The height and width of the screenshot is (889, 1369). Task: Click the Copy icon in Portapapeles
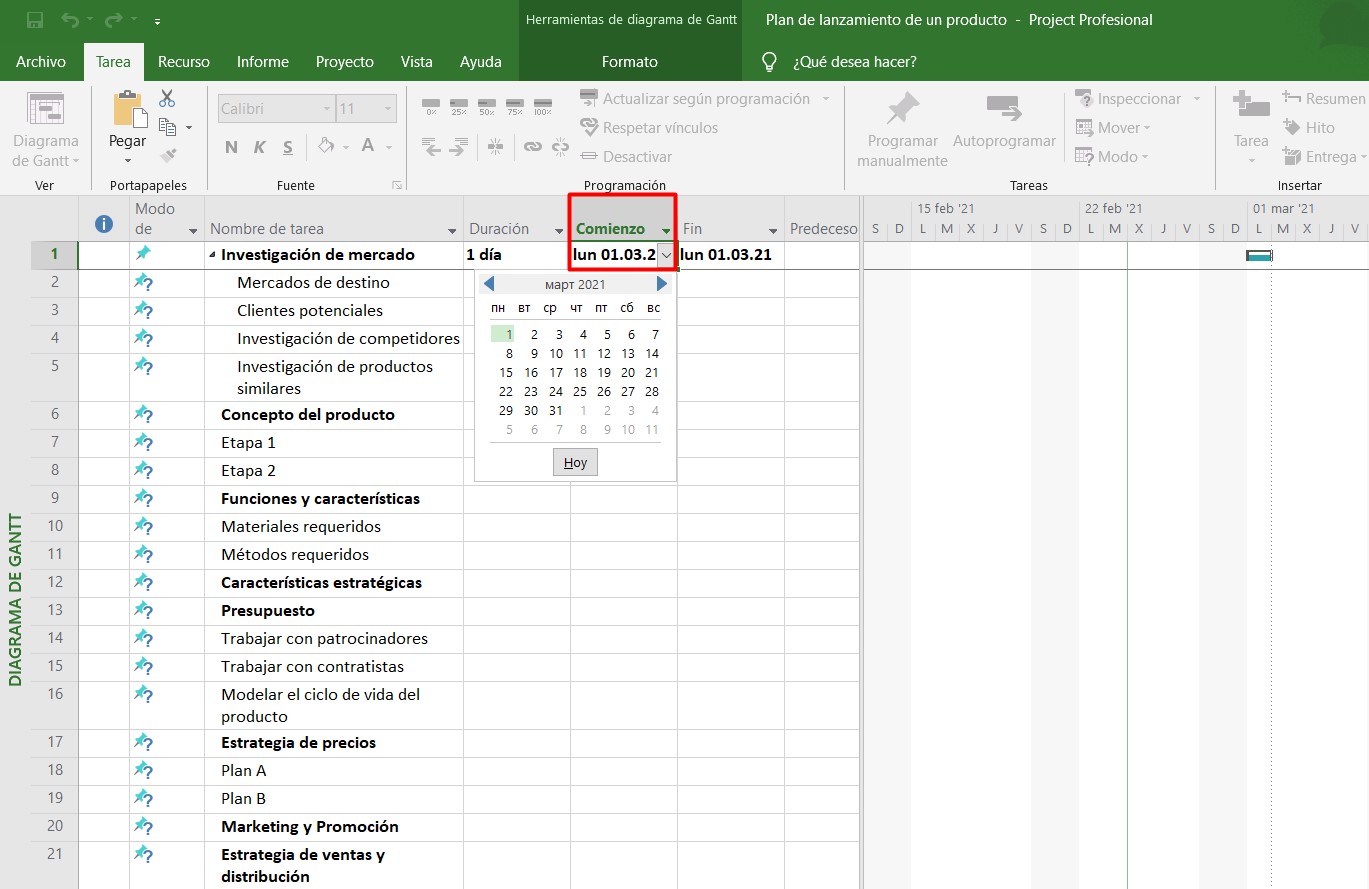click(x=168, y=127)
